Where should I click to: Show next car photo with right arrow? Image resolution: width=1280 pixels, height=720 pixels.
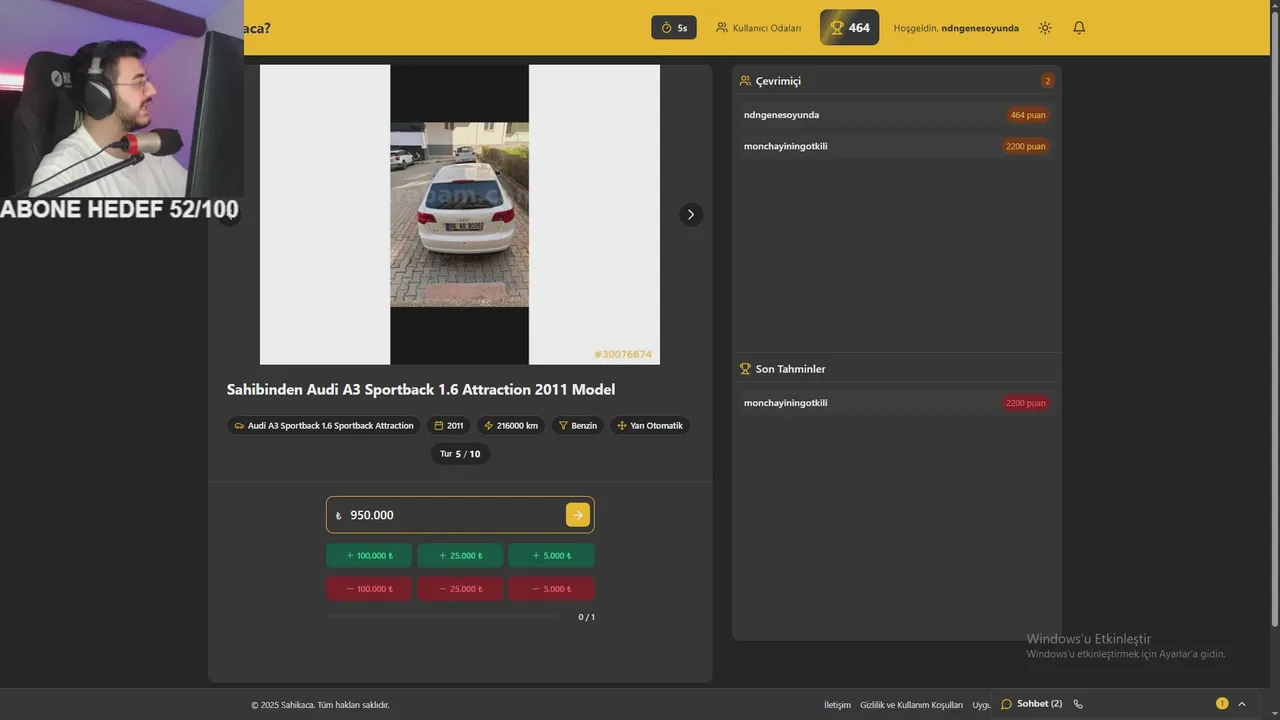click(x=691, y=215)
